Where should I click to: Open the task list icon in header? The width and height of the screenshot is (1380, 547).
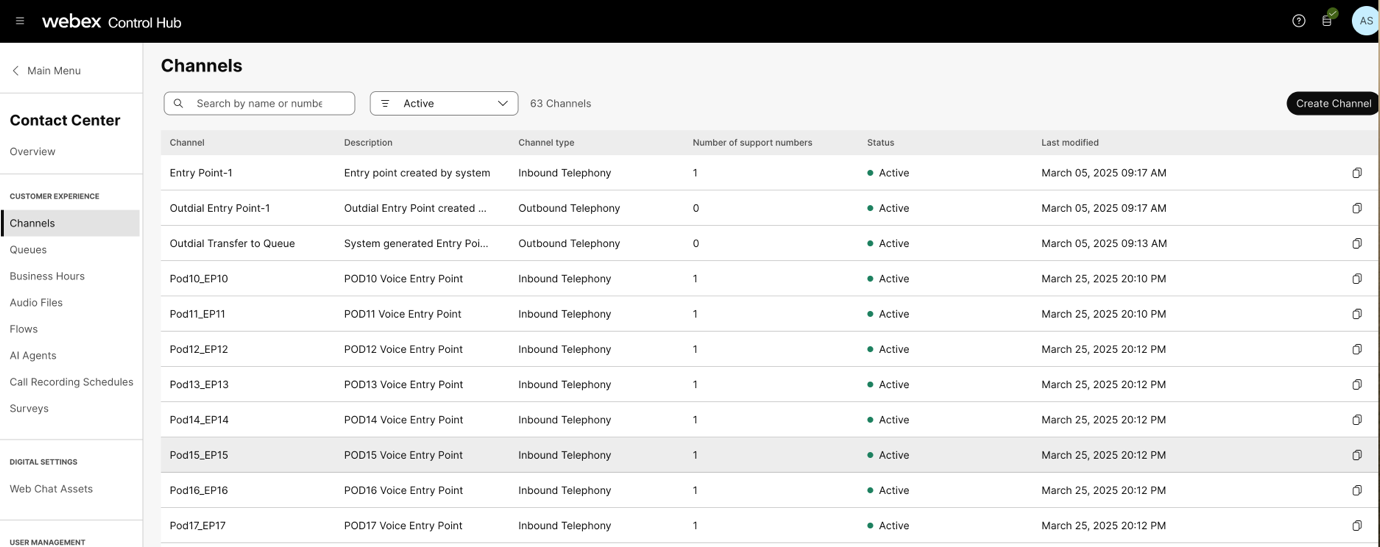tap(1327, 21)
